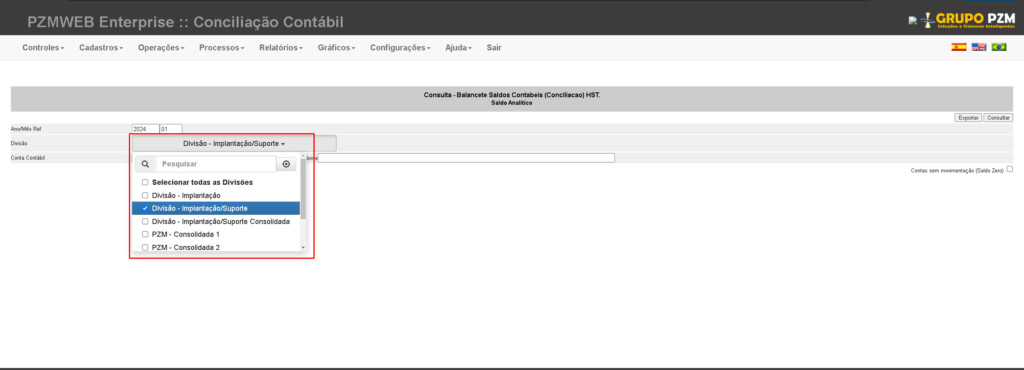Check Divisão - Implantação/Suporte Consolidada
Viewport: 1024px width, 370px height.
(145, 221)
